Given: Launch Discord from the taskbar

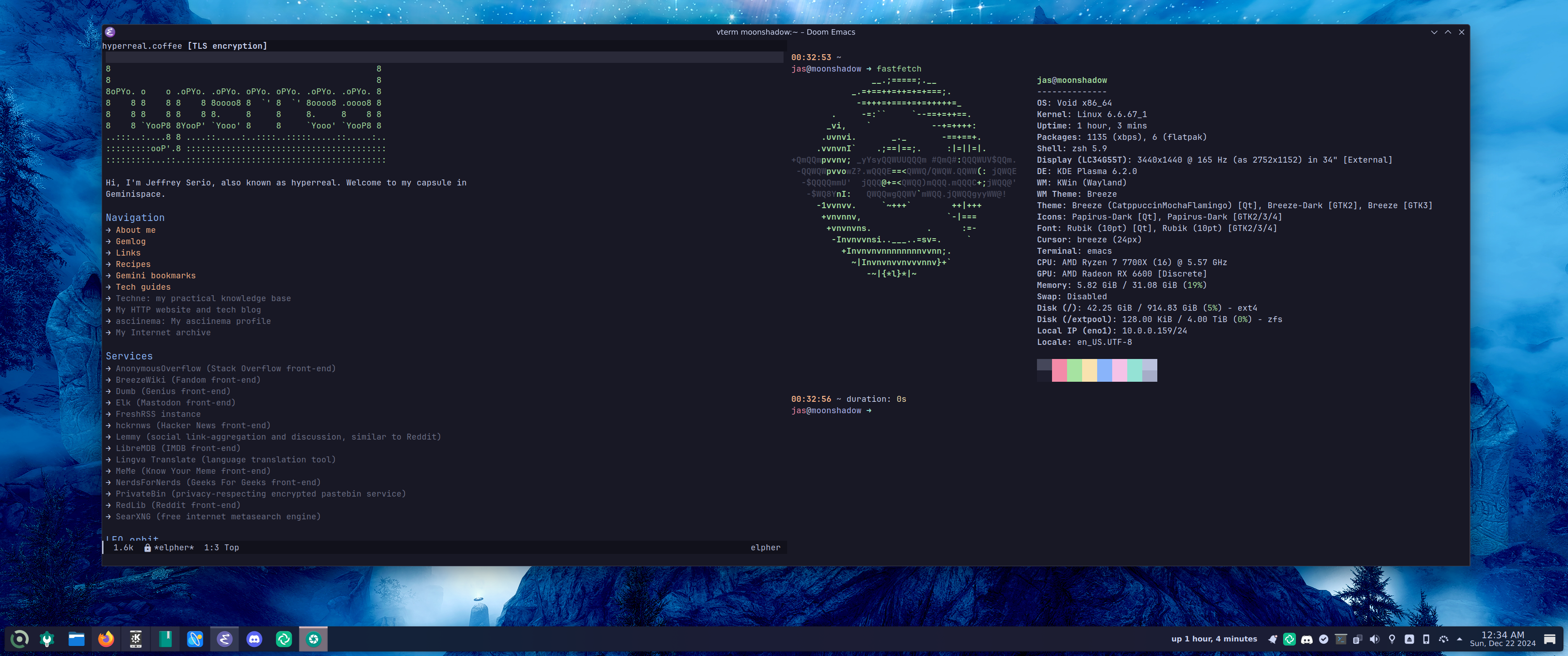Looking at the screenshot, I should [254, 639].
